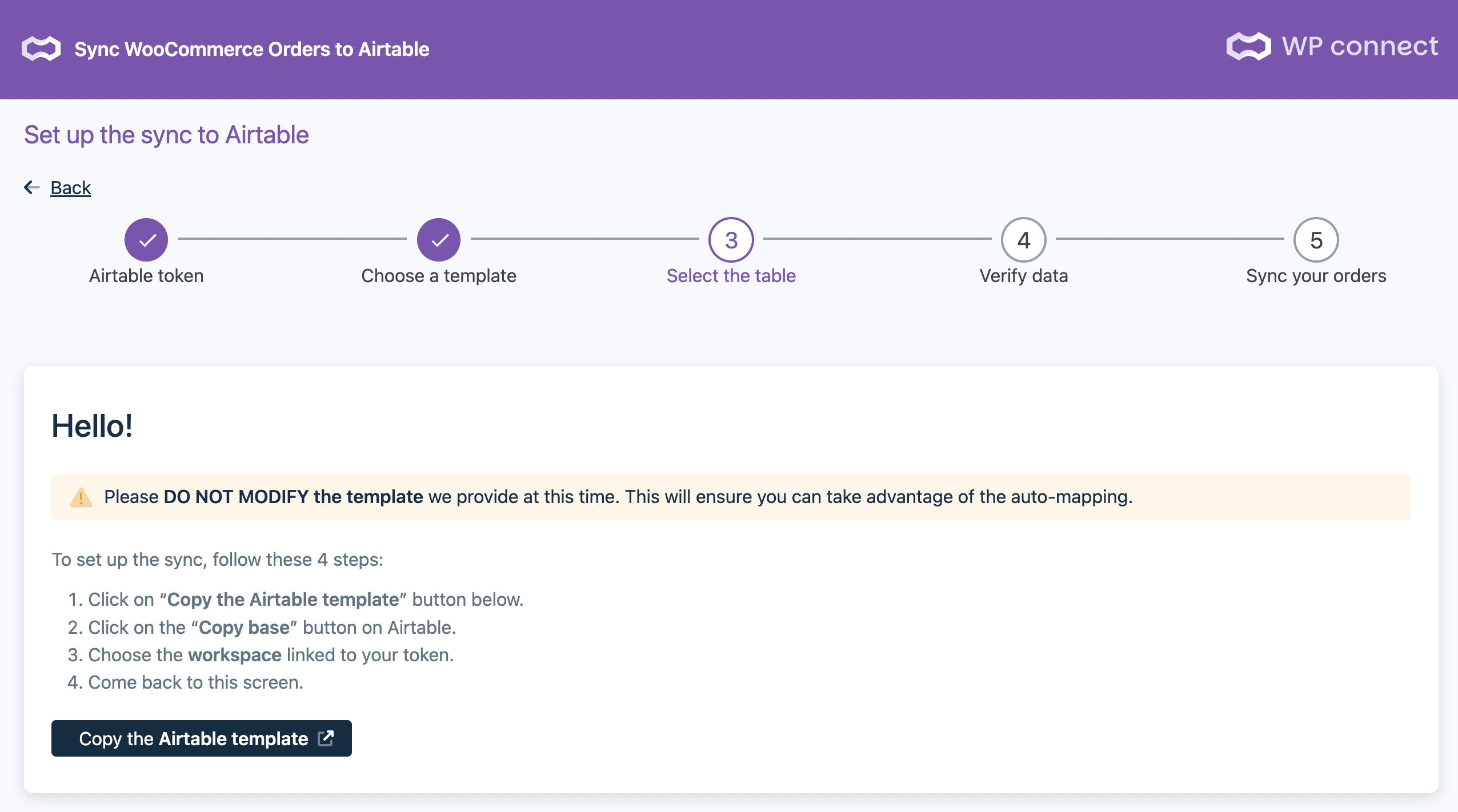Select the completed Choose a template step checkmark
The image size is (1458, 812).
pyautogui.click(x=439, y=240)
